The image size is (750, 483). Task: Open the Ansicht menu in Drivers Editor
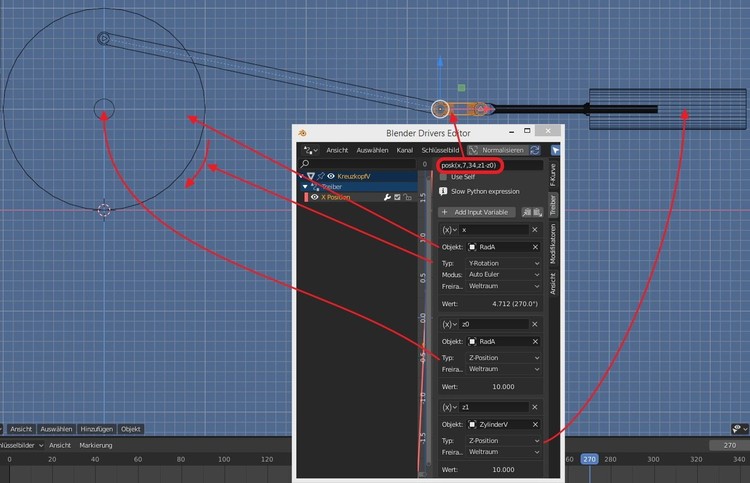(337, 150)
